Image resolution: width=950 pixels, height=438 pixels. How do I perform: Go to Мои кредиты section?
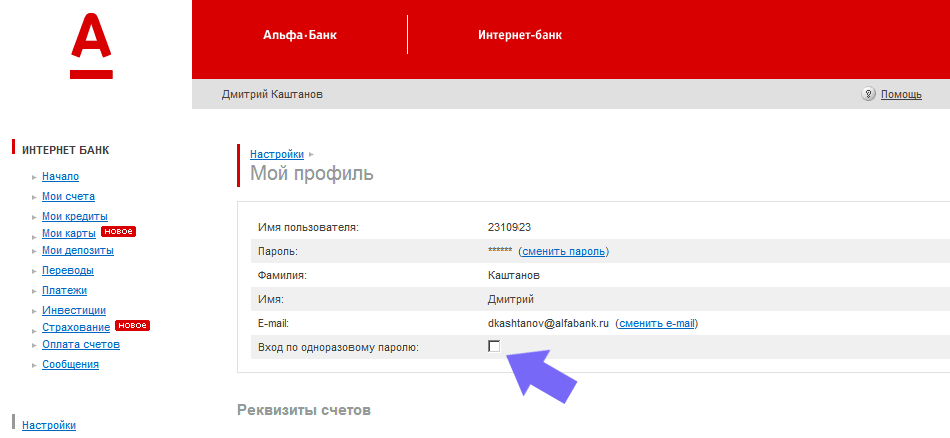tap(75, 216)
